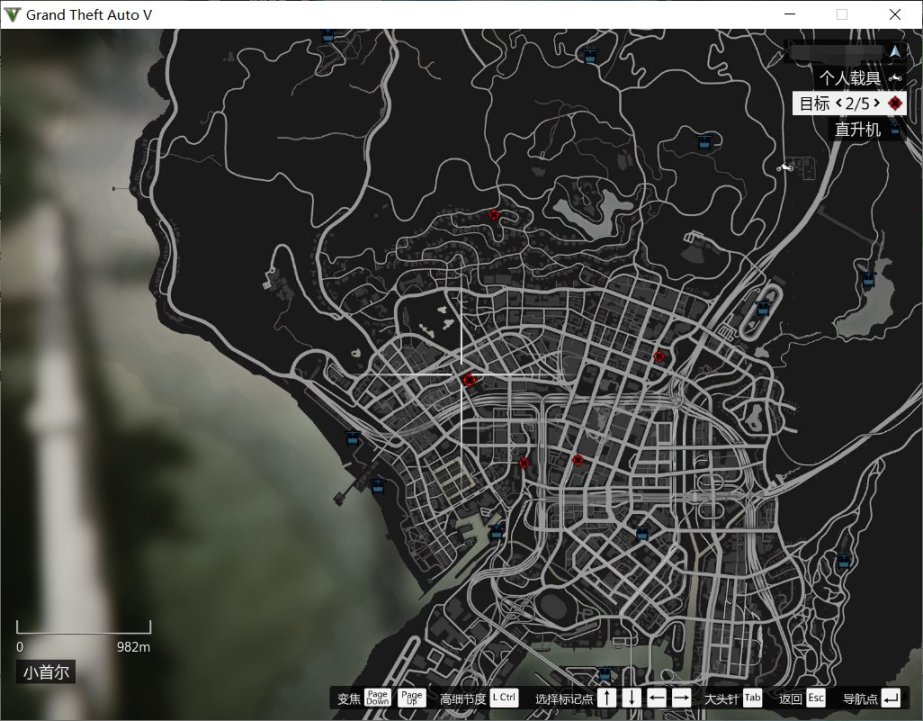
Task: Minimize the Grand Theft Auto V window
Action: click(790, 14)
